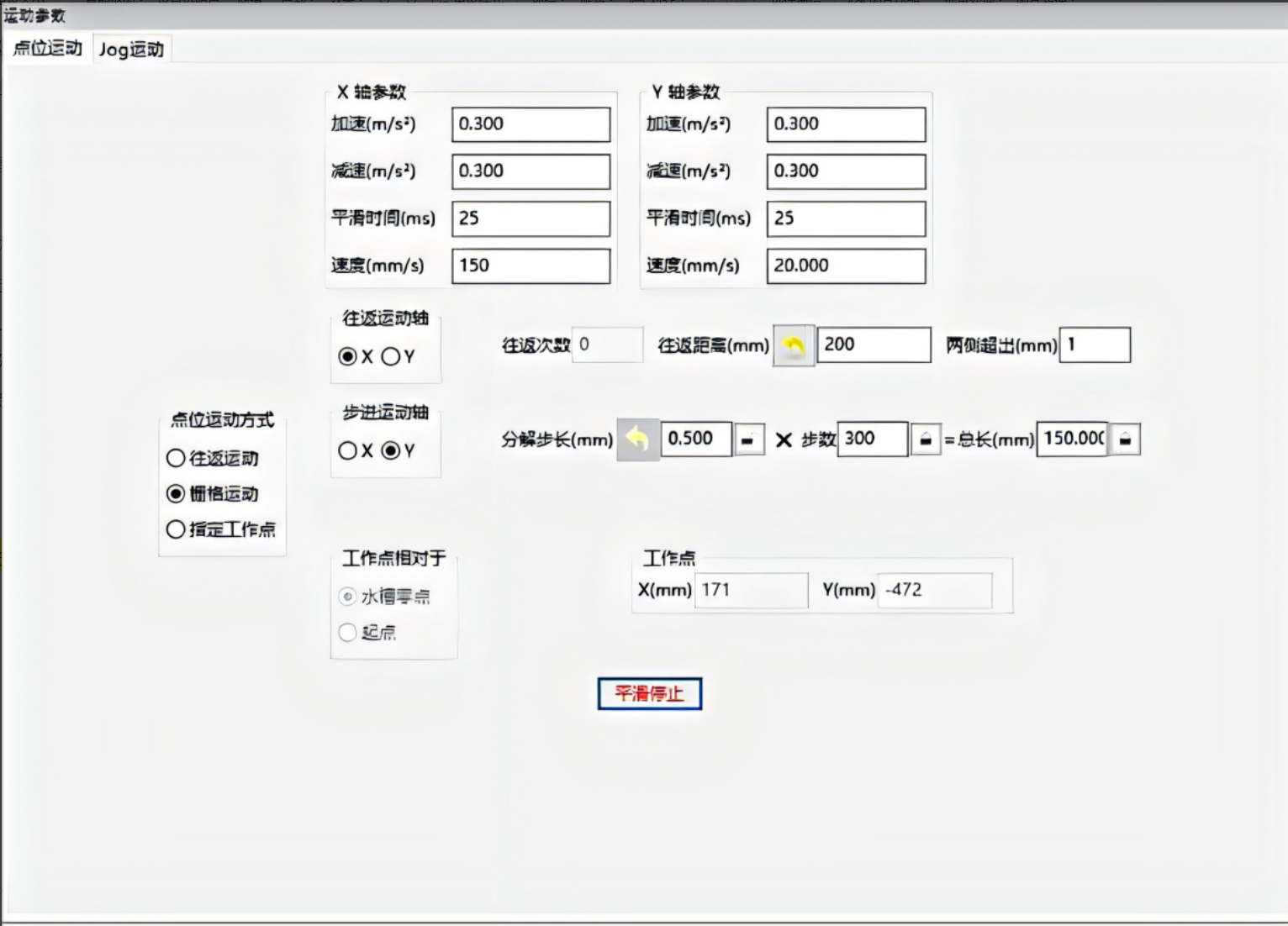Choose 指定工作点 radio option
The height and width of the screenshot is (926, 1288).
click(176, 529)
